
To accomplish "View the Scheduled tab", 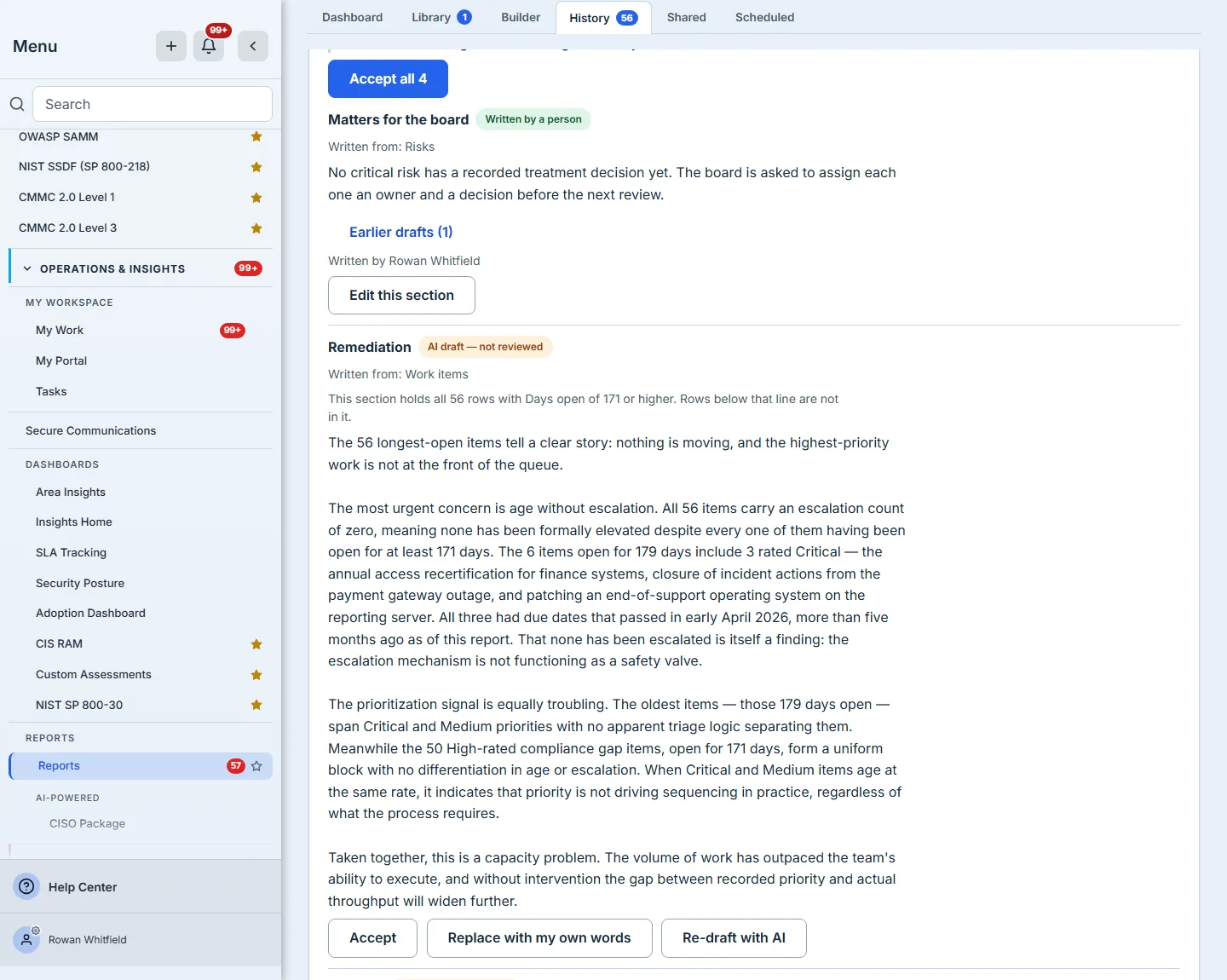I will tap(764, 17).
